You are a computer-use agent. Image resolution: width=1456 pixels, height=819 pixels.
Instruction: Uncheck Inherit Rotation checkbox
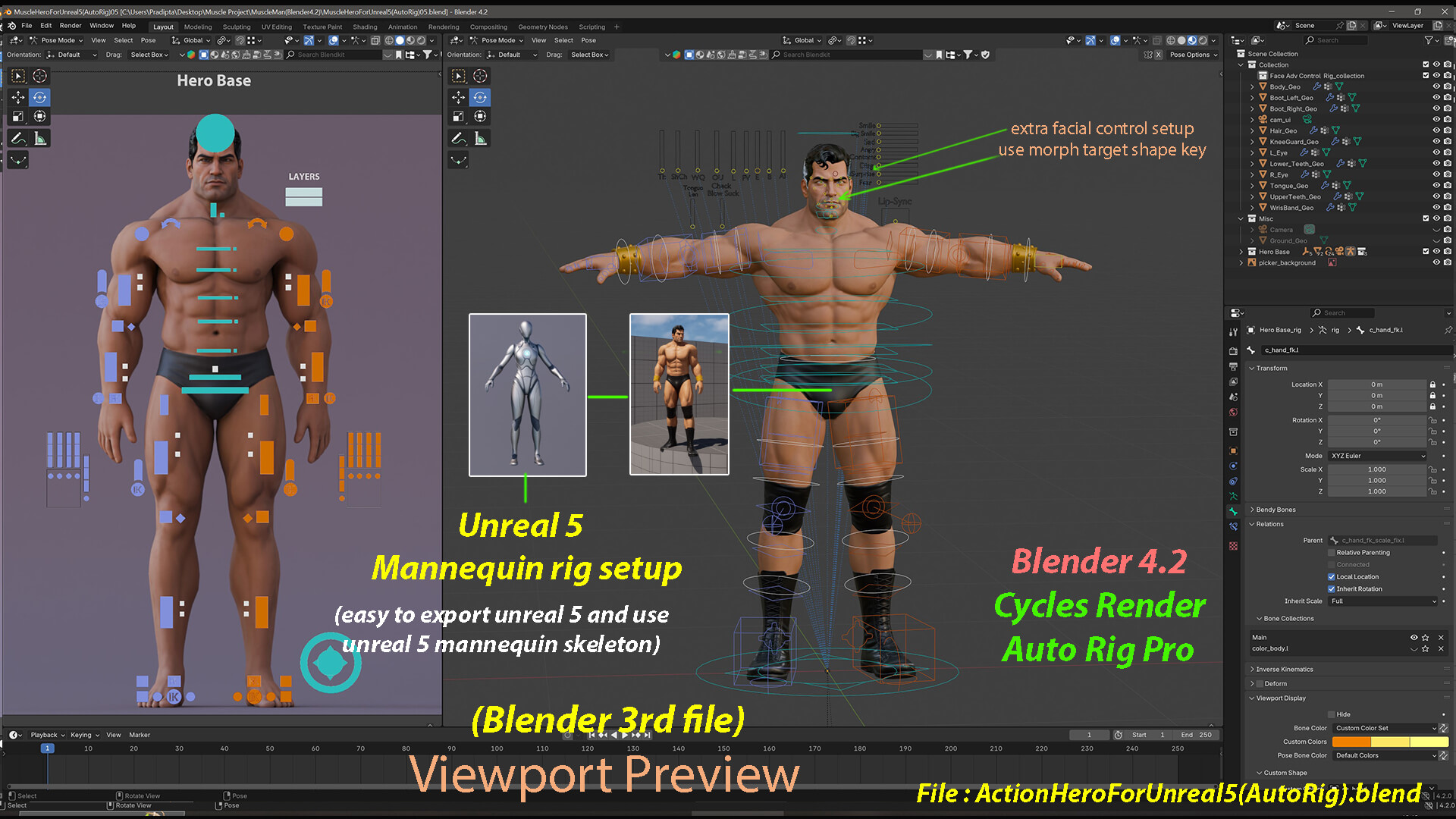click(x=1332, y=588)
